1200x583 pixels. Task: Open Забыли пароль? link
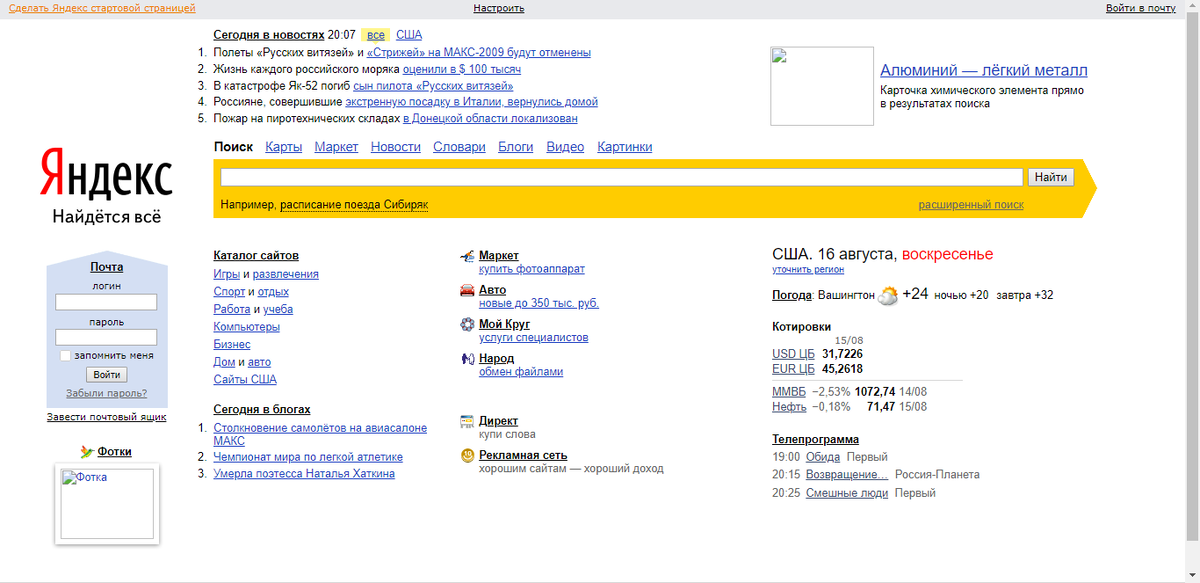click(106, 393)
